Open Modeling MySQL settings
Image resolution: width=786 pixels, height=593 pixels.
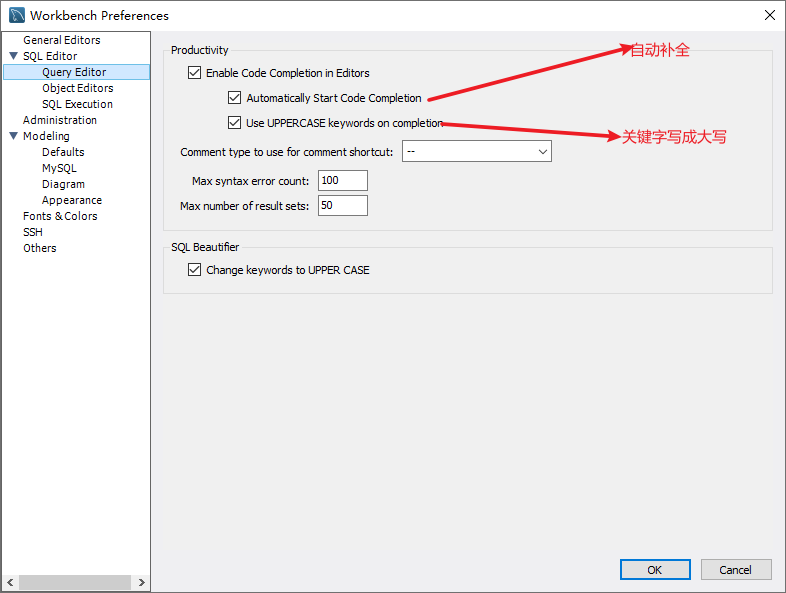59,168
